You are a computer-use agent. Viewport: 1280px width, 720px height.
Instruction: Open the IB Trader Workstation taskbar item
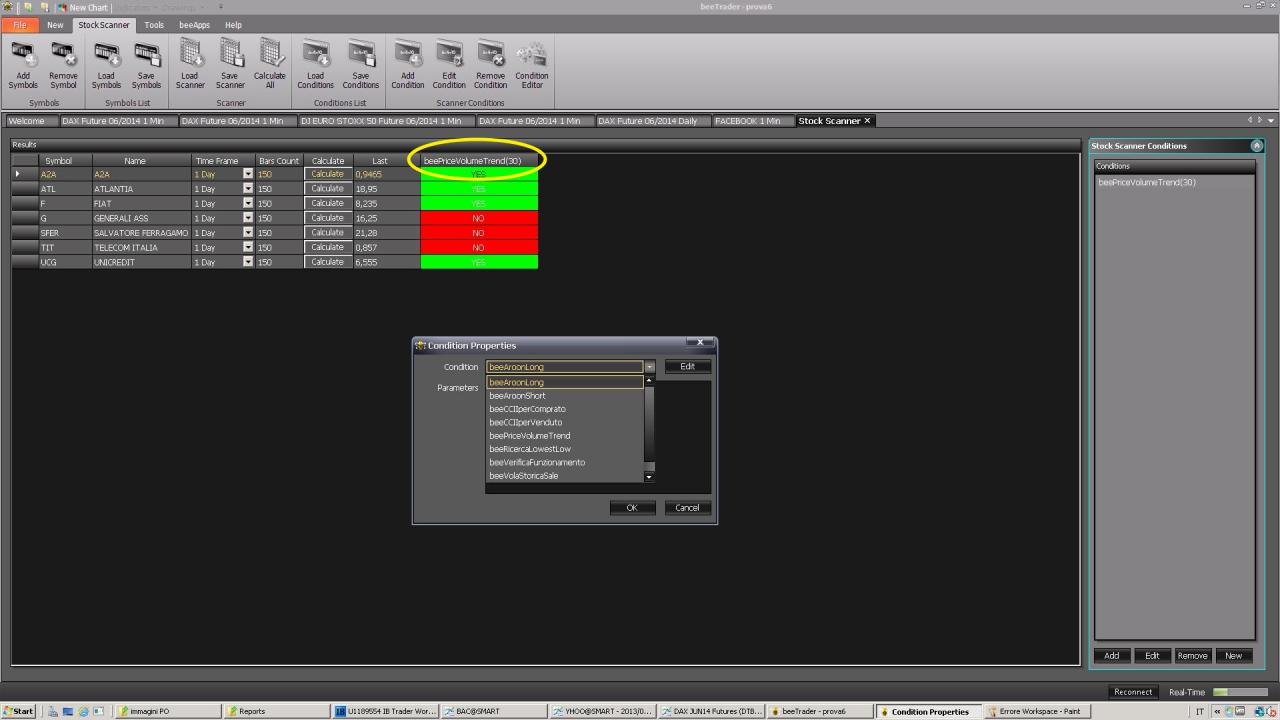click(386, 711)
